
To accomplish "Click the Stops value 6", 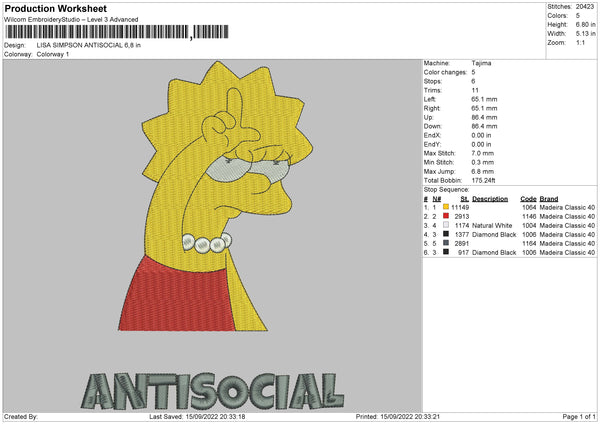I will (x=473, y=81).
